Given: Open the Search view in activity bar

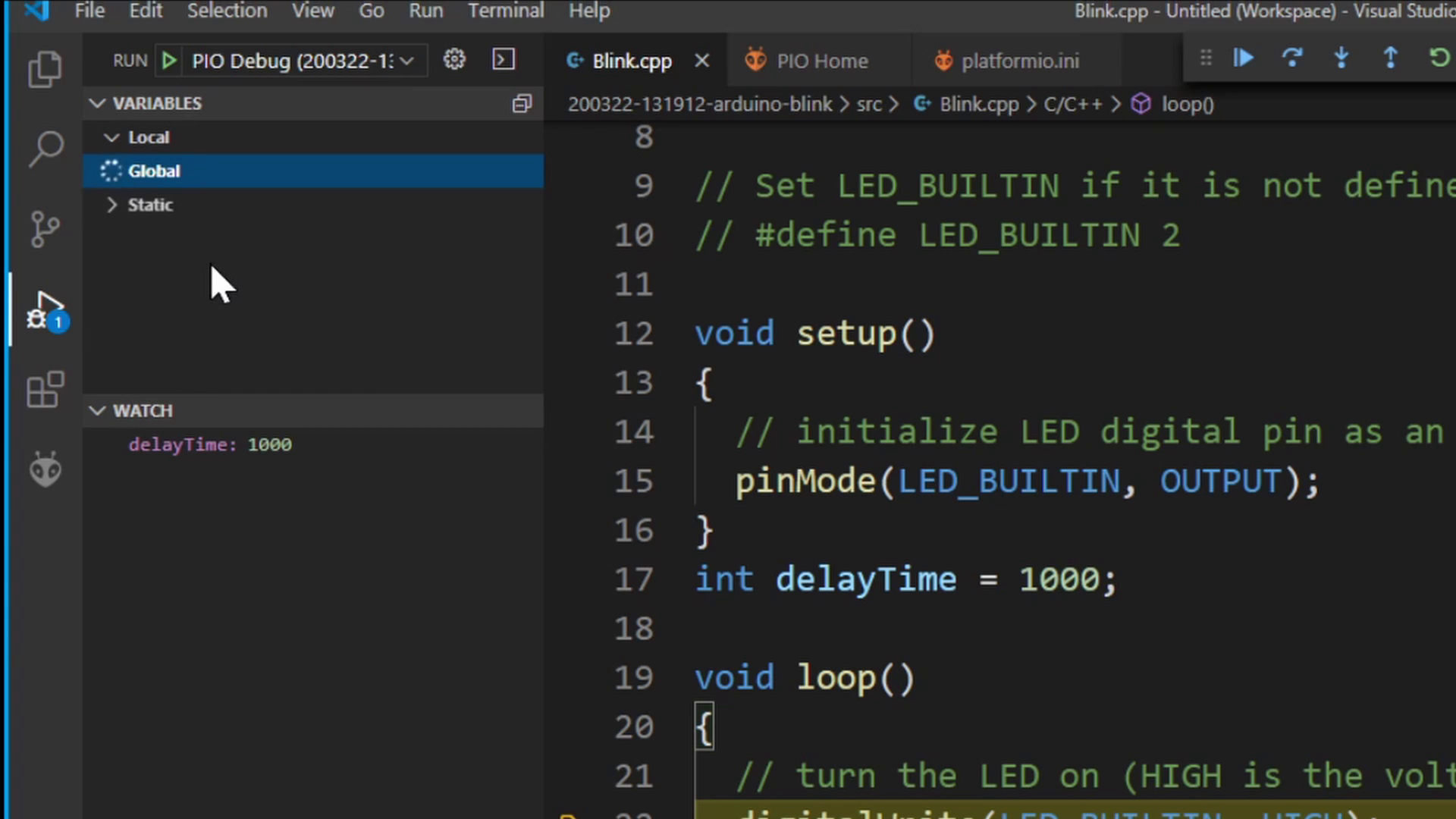Looking at the screenshot, I should click(x=45, y=149).
